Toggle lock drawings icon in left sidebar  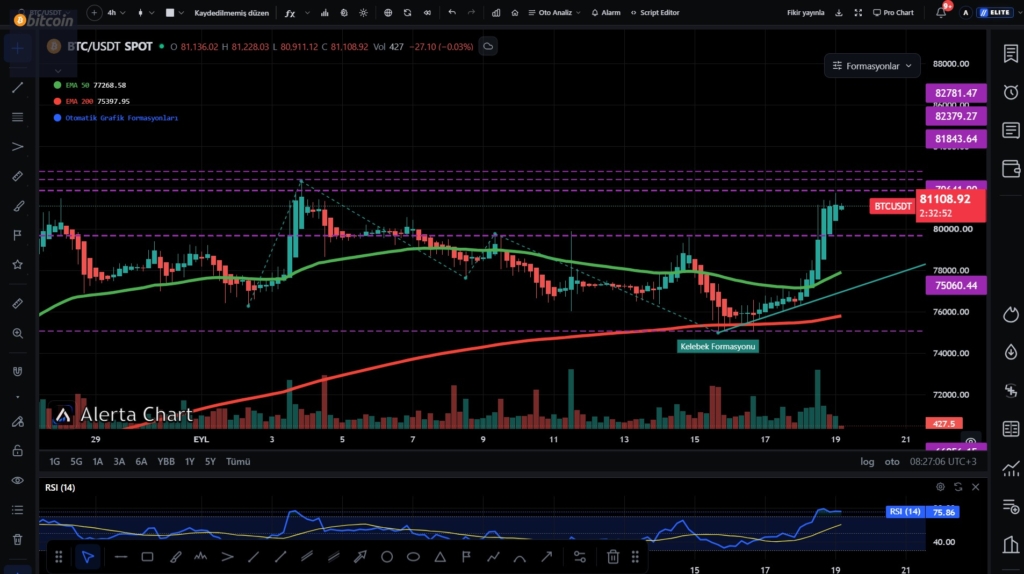(18, 451)
